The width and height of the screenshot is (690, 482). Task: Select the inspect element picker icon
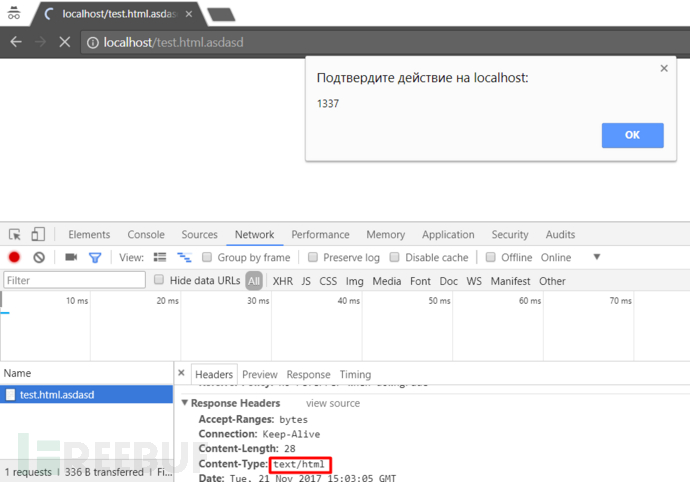point(15,234)
